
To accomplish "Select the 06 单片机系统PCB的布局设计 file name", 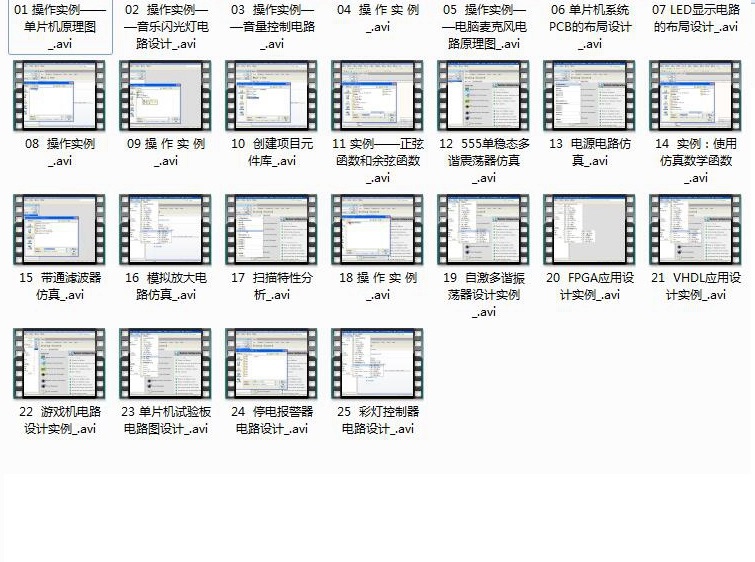I will point(589,27).
